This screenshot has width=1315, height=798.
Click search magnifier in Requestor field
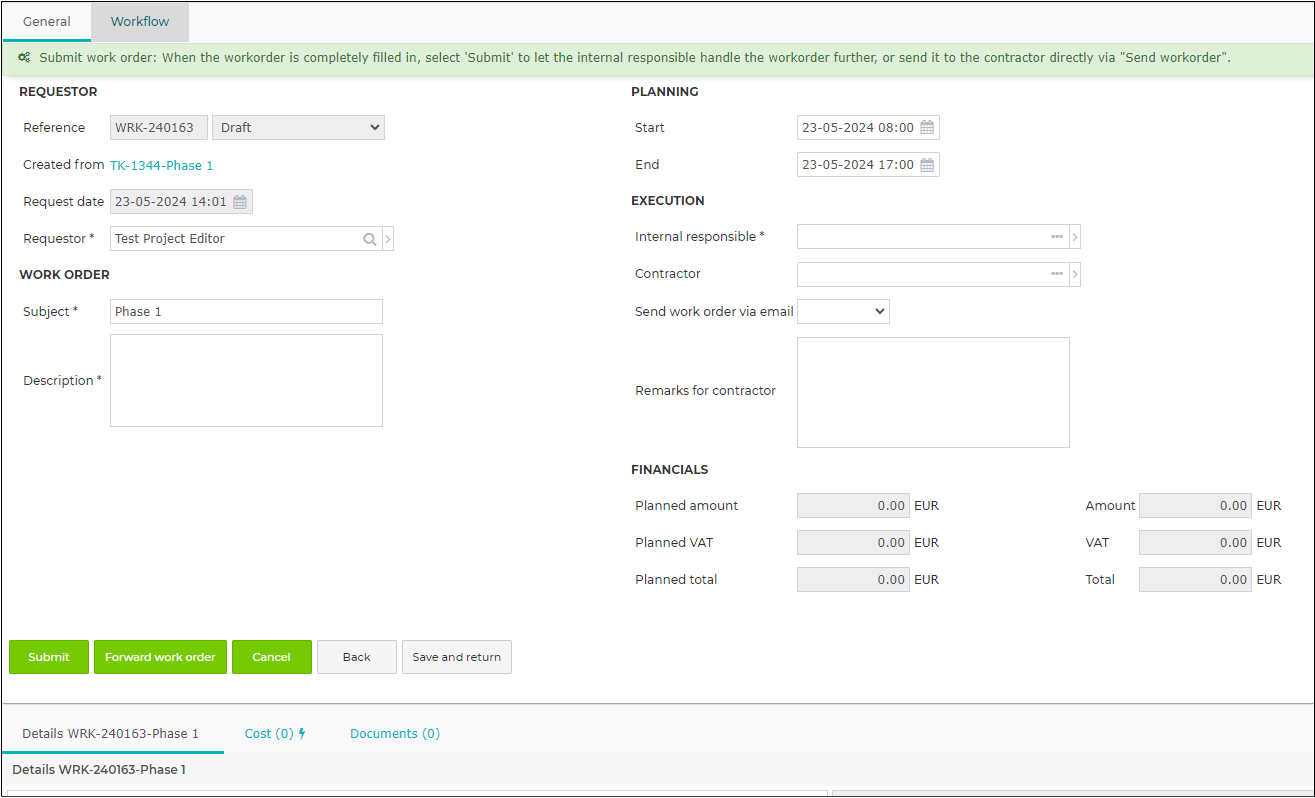370,239
